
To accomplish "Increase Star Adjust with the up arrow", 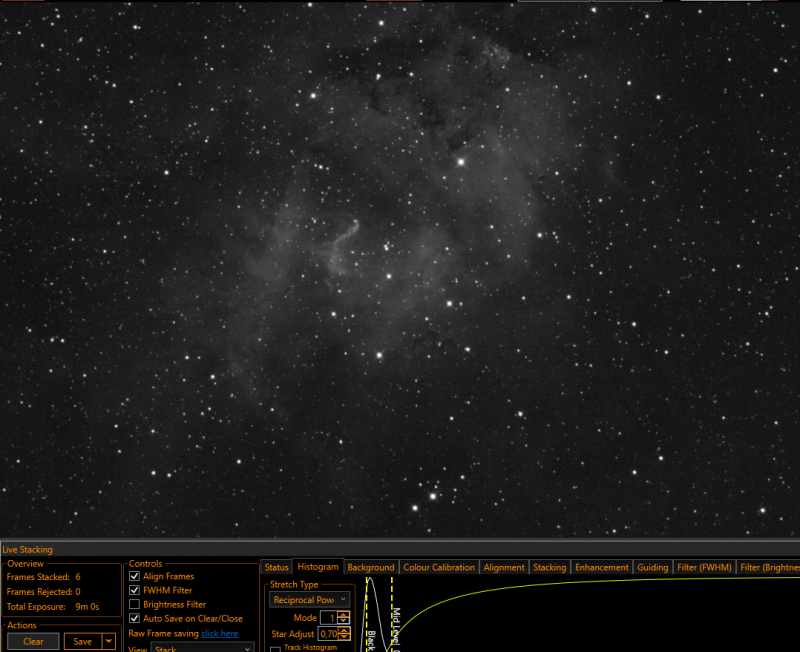I will (x=344, y=631).
